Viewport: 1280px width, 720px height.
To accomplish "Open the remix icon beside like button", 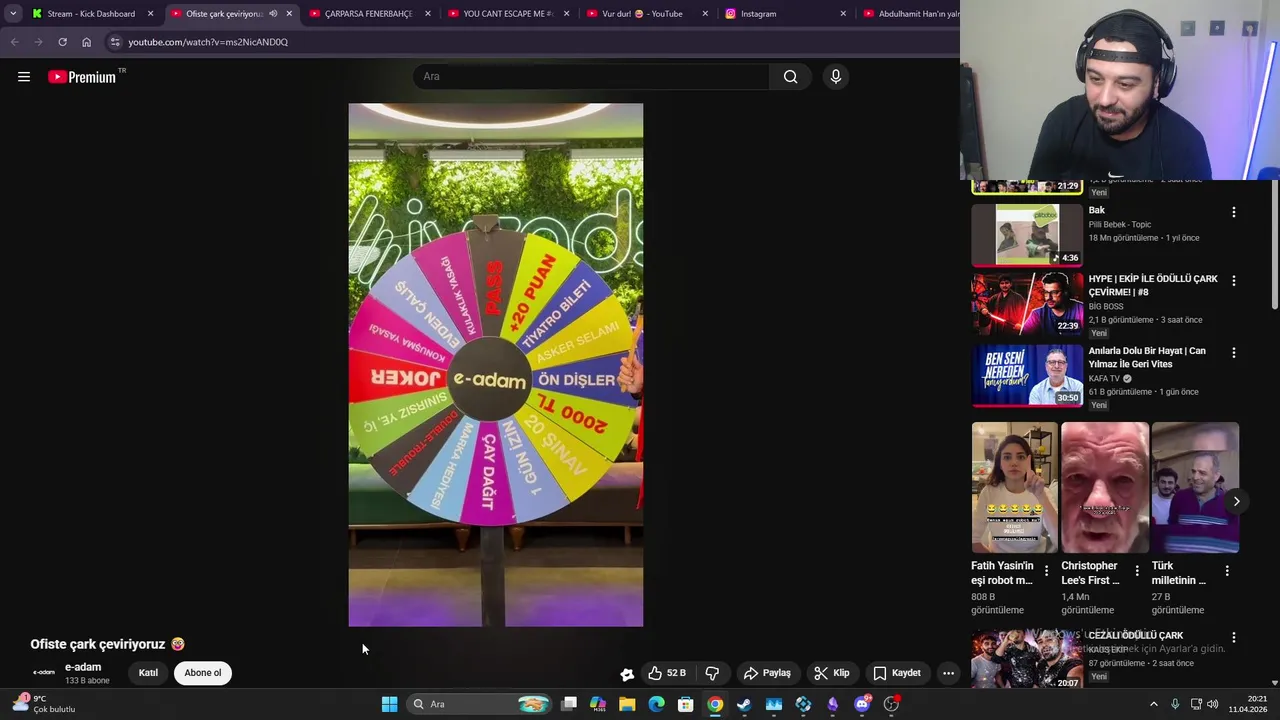I will pyautogui.click(x=627, y=674).
